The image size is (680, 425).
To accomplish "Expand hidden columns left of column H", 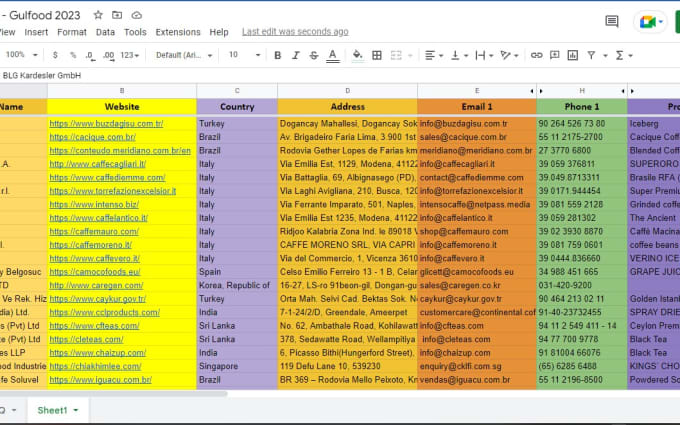I will 541,91.
